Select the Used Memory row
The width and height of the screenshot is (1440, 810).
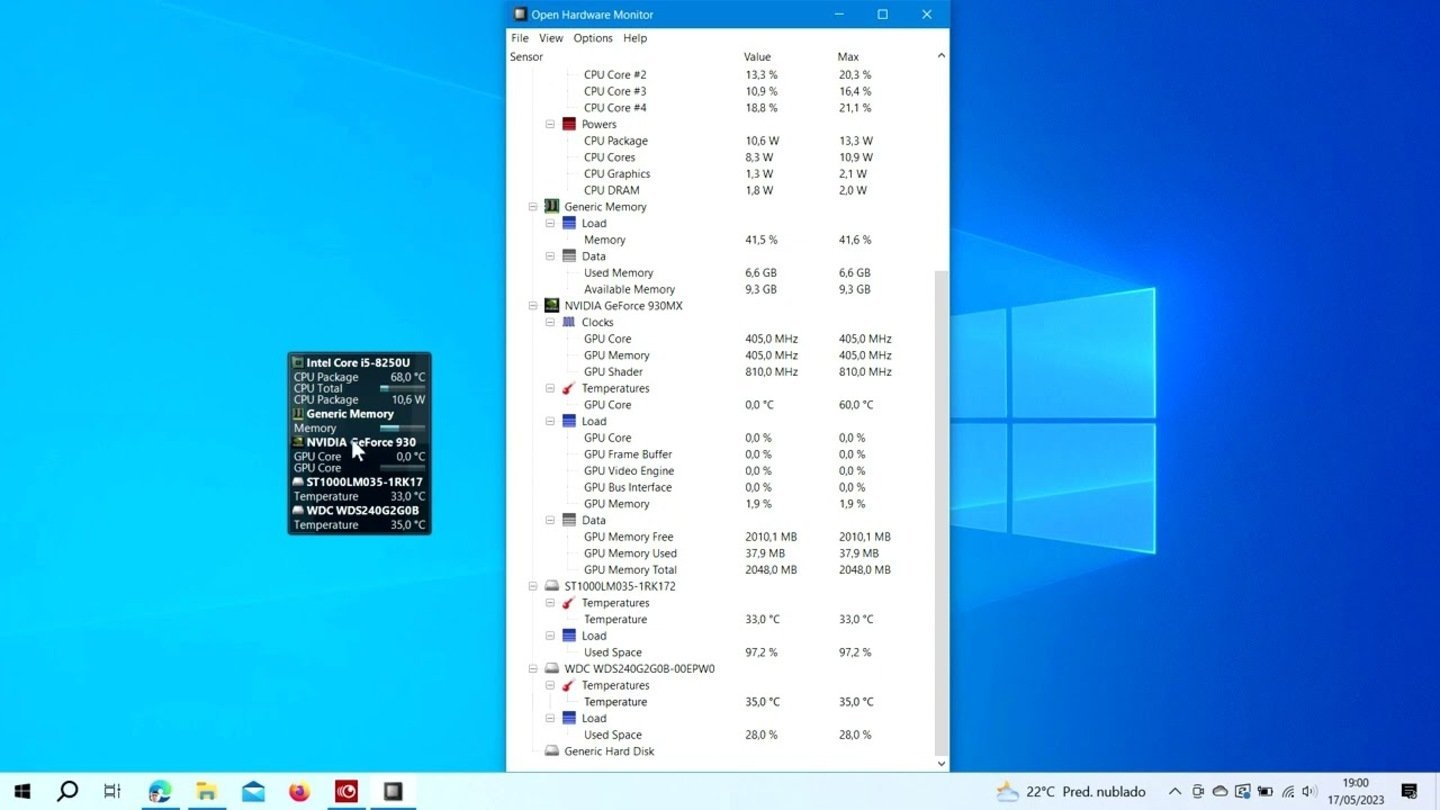point(727,273)
